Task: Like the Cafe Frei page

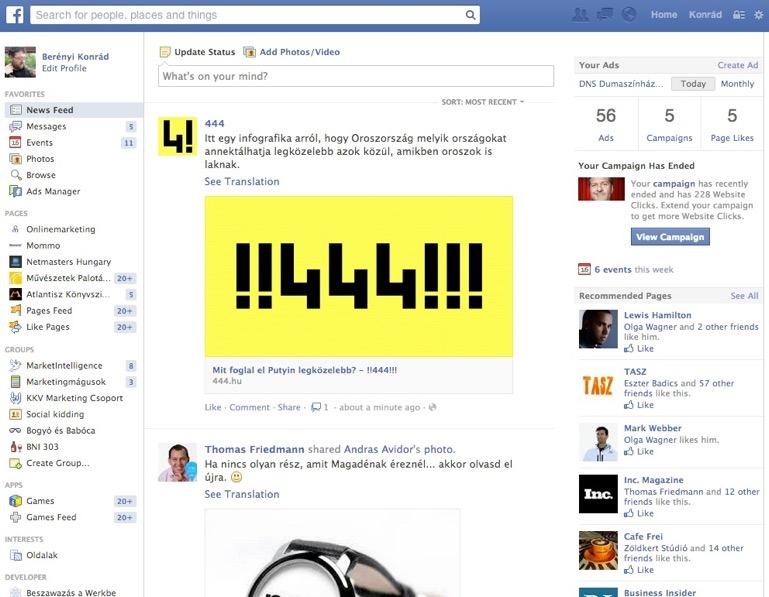Action: (639, 570)
